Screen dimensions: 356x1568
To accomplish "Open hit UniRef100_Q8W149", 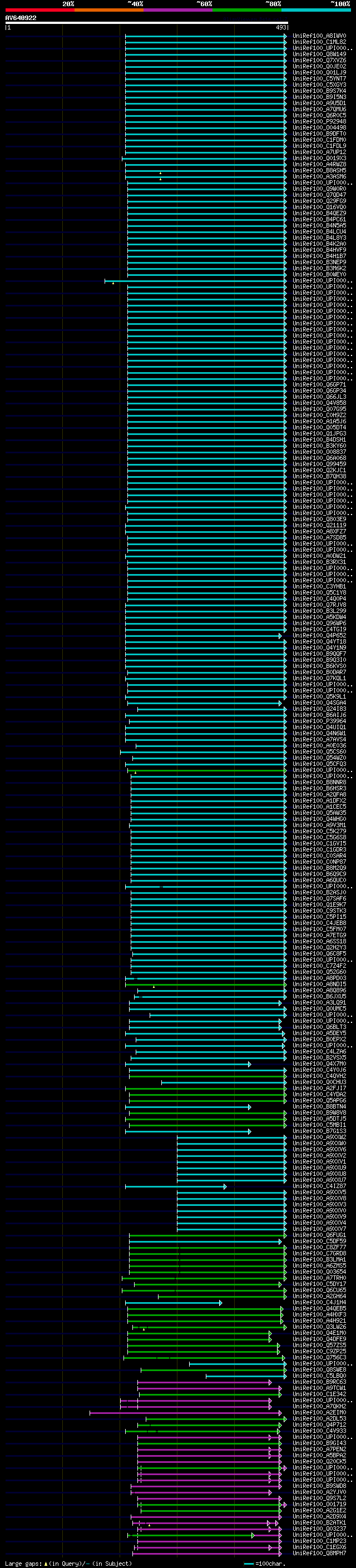I will coord(319,54).
